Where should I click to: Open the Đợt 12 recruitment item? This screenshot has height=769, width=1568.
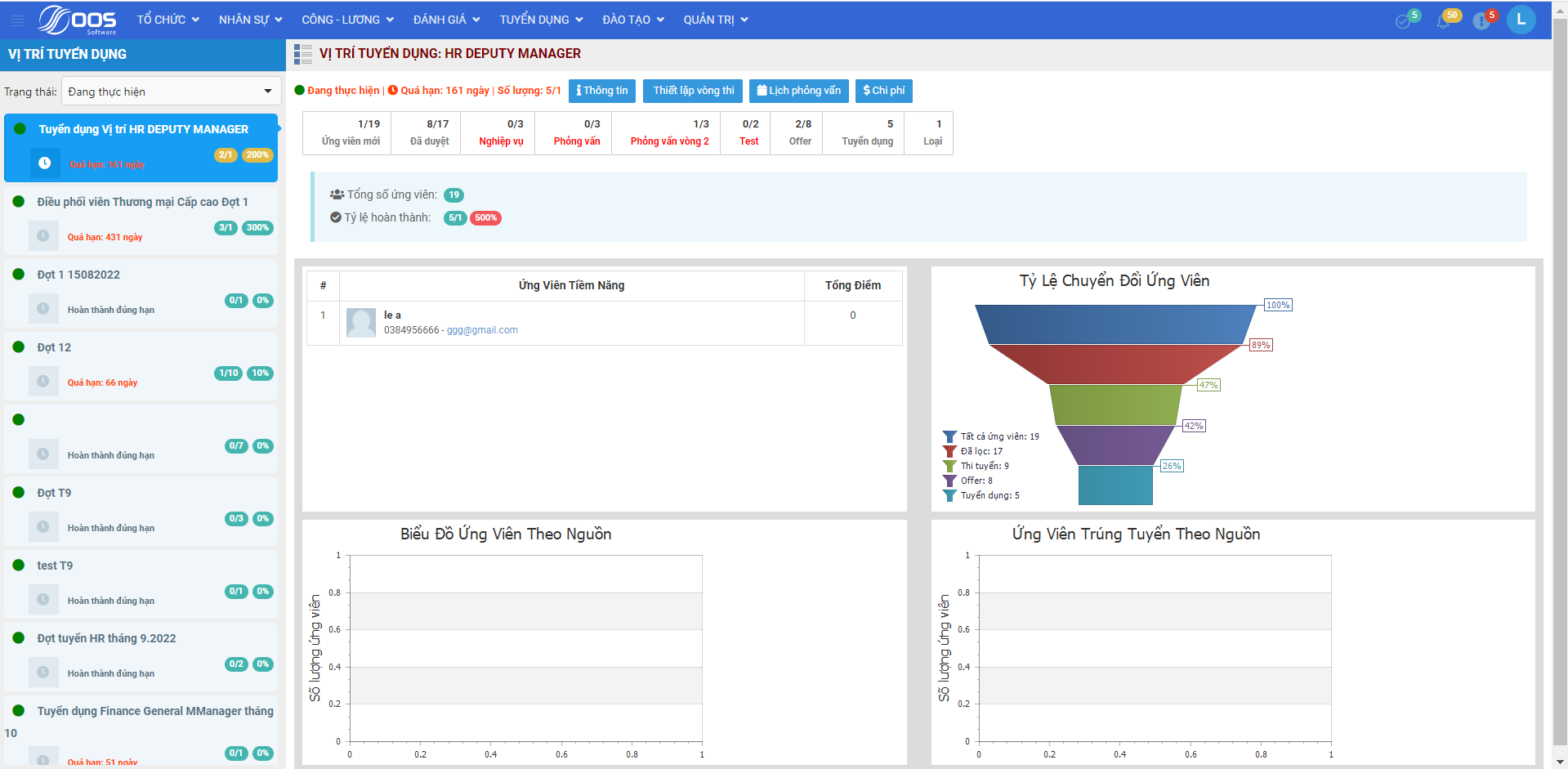(x=141, y=366)
